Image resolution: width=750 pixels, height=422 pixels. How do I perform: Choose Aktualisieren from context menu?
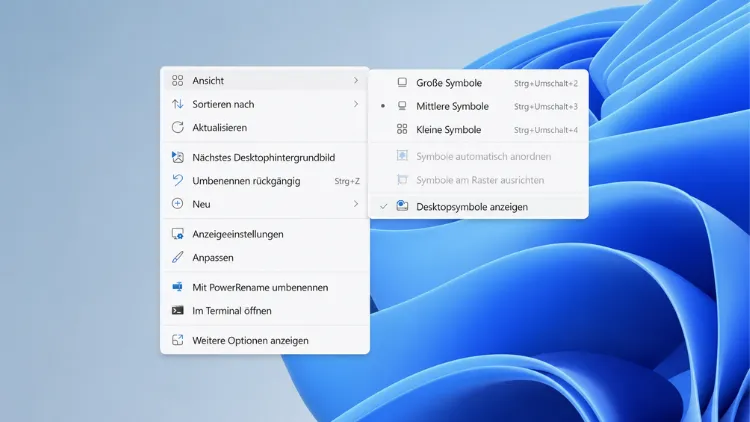tap(265, 128)
